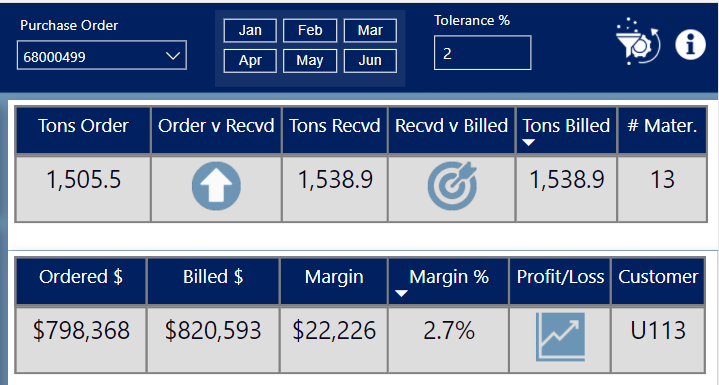The image size is (719, 385).
Task: Open the 68000499 purchase order combo box
Action: coord(102,55)
